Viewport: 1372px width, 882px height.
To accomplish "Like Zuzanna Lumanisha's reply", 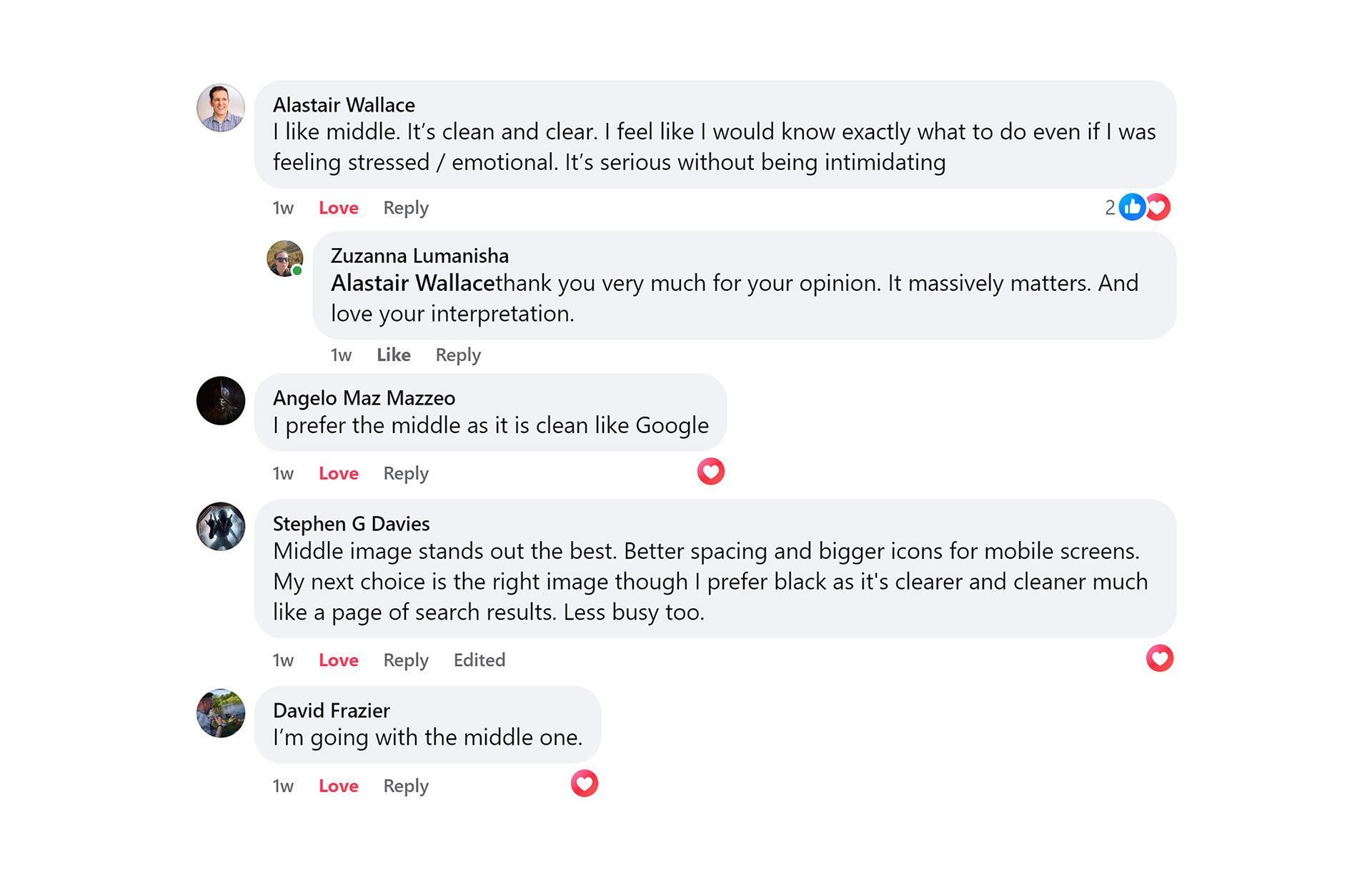I will 393,355.
